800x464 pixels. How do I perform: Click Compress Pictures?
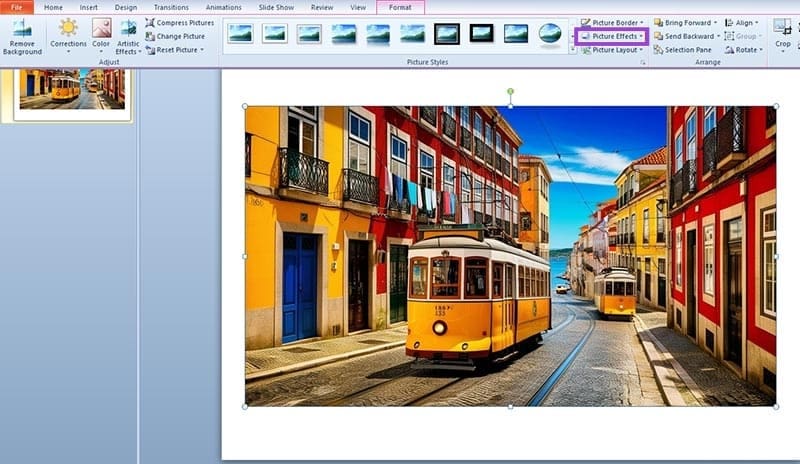[x=178, y=22]
